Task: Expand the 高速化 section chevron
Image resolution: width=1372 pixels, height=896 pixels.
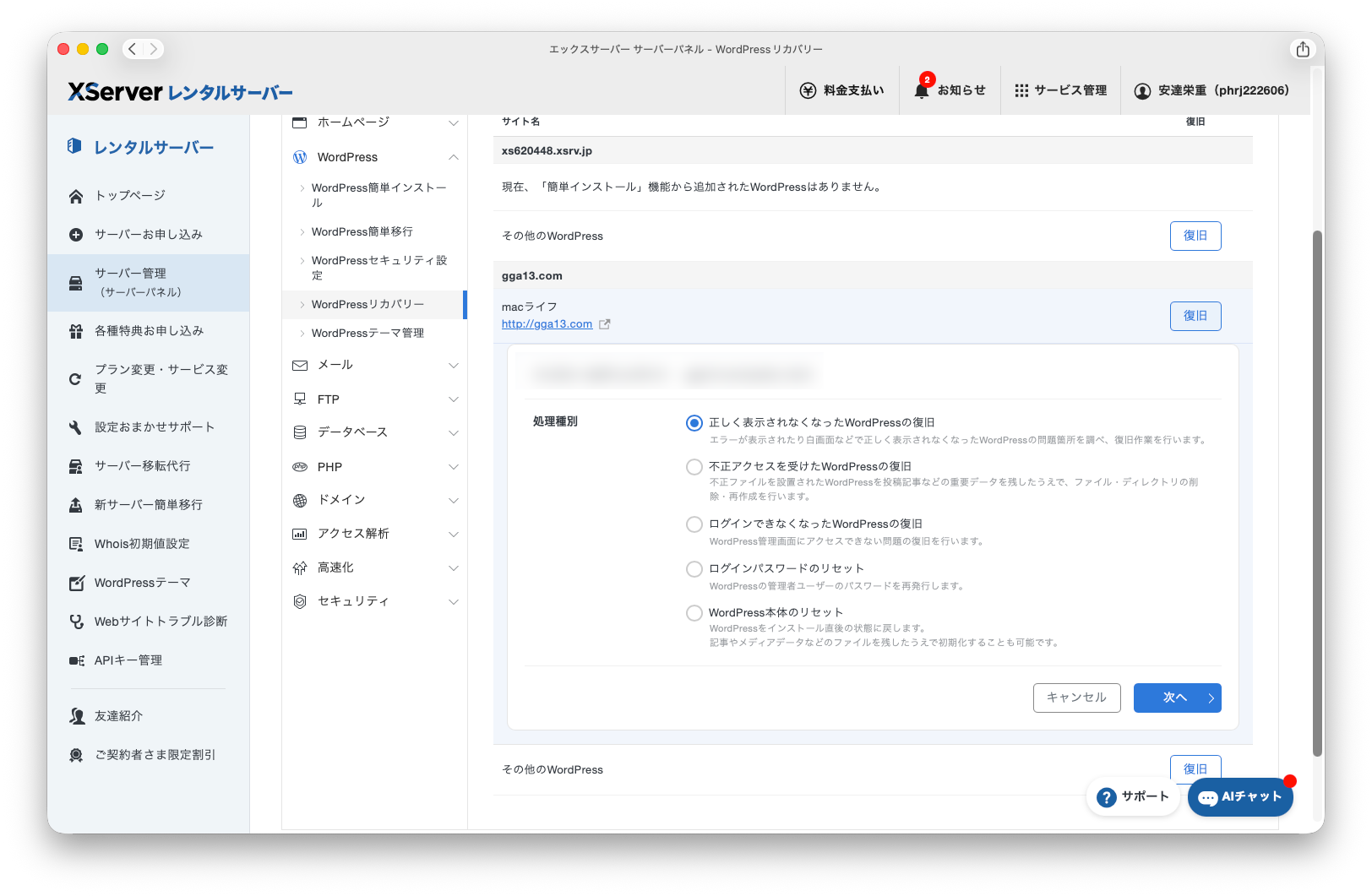Action: [x=454, y=568]
